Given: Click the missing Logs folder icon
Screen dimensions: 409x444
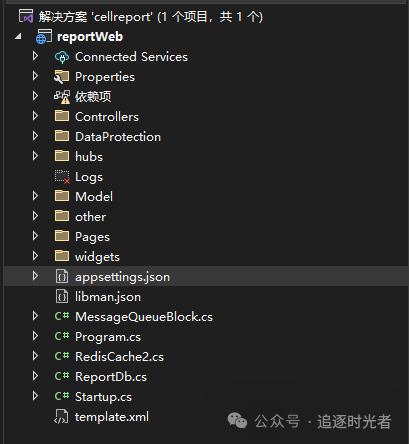Looking at the screenshot, I should 62,177.
